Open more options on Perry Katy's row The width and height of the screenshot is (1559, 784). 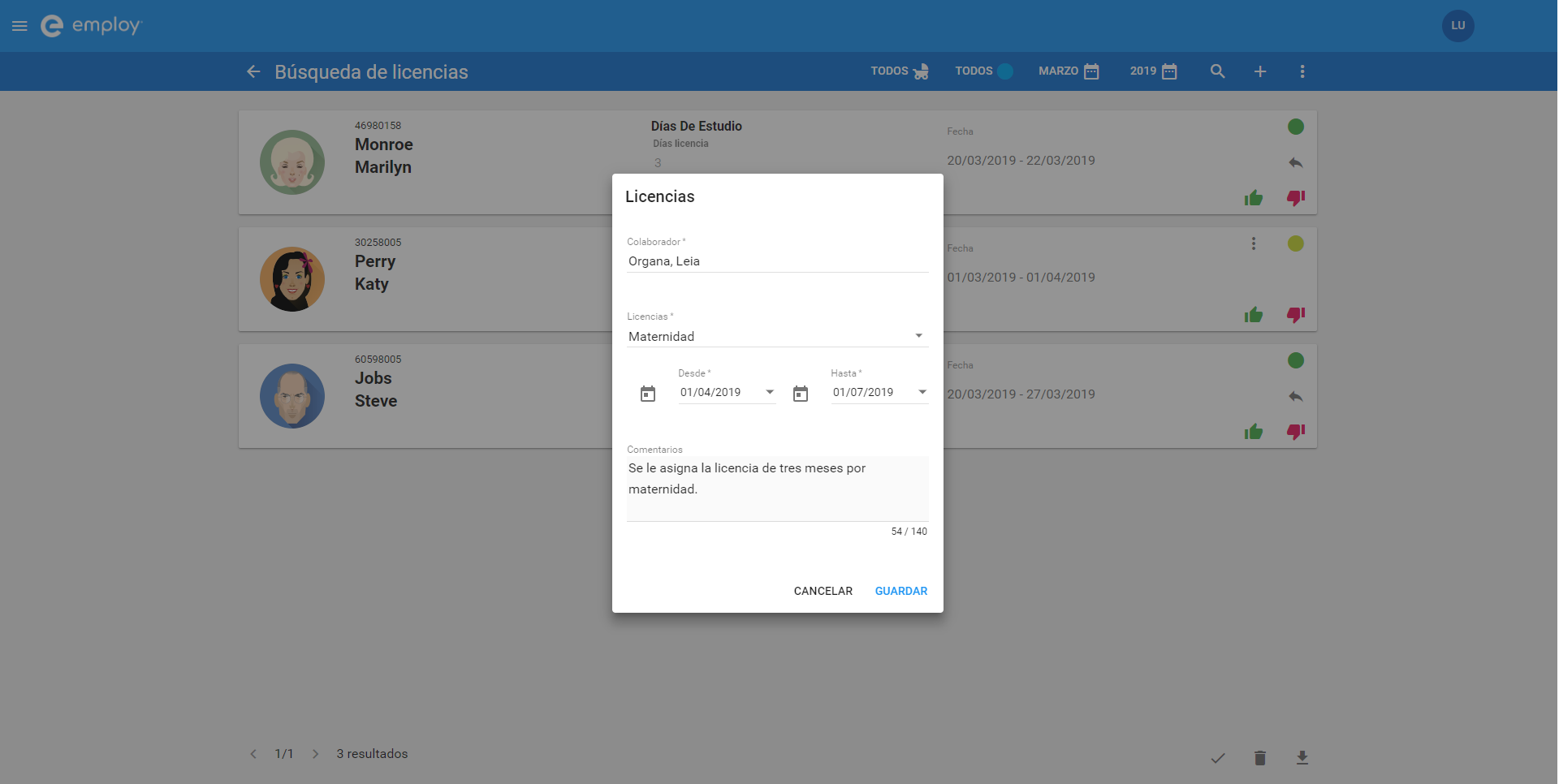(1254, 243)
